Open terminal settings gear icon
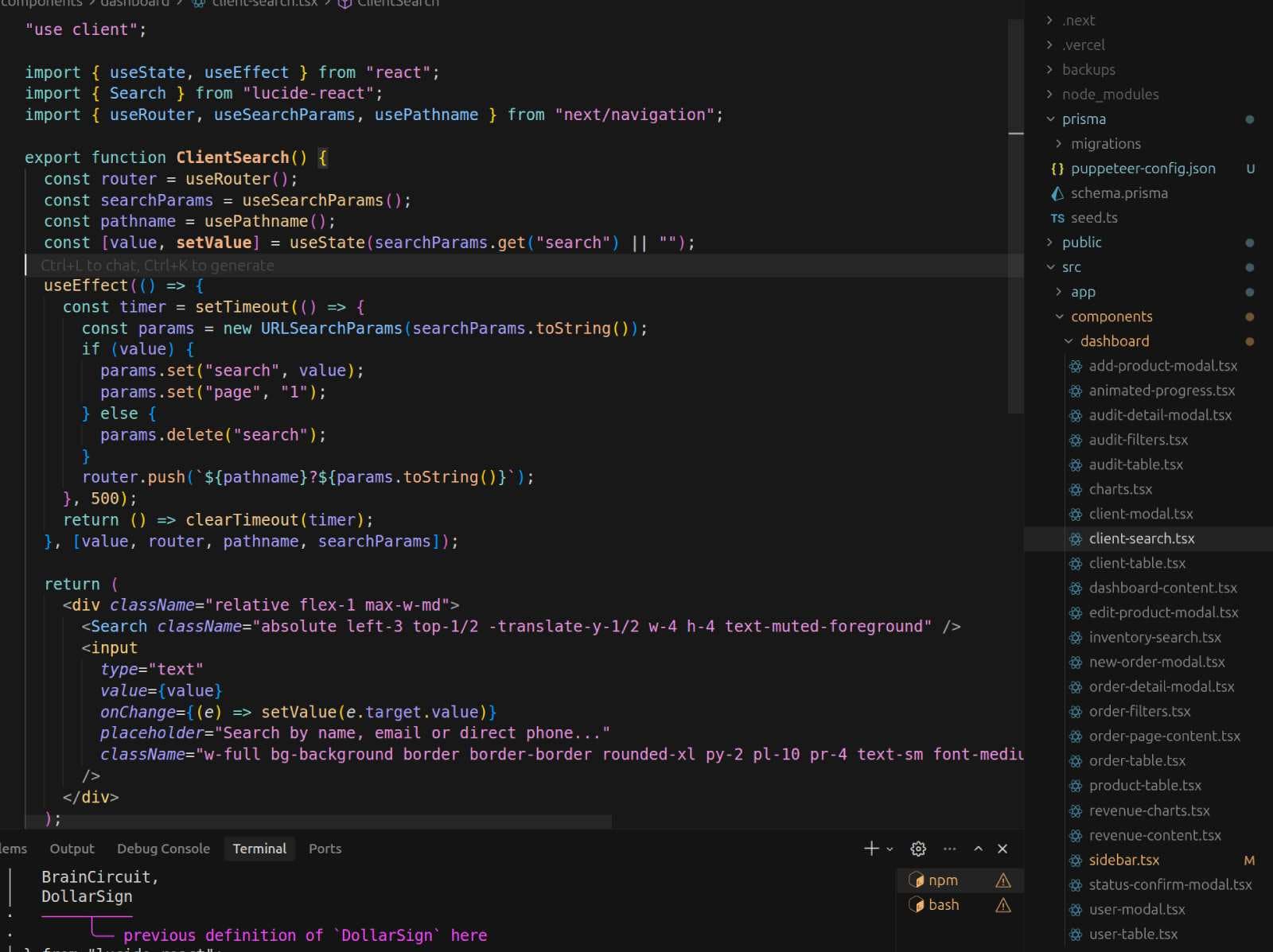 pyautogui.click(x=918, y=849)
